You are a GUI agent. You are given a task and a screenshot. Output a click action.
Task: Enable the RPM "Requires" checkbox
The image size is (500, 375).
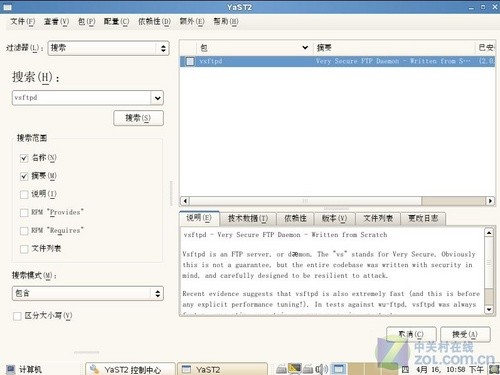(x=24, y=231)
